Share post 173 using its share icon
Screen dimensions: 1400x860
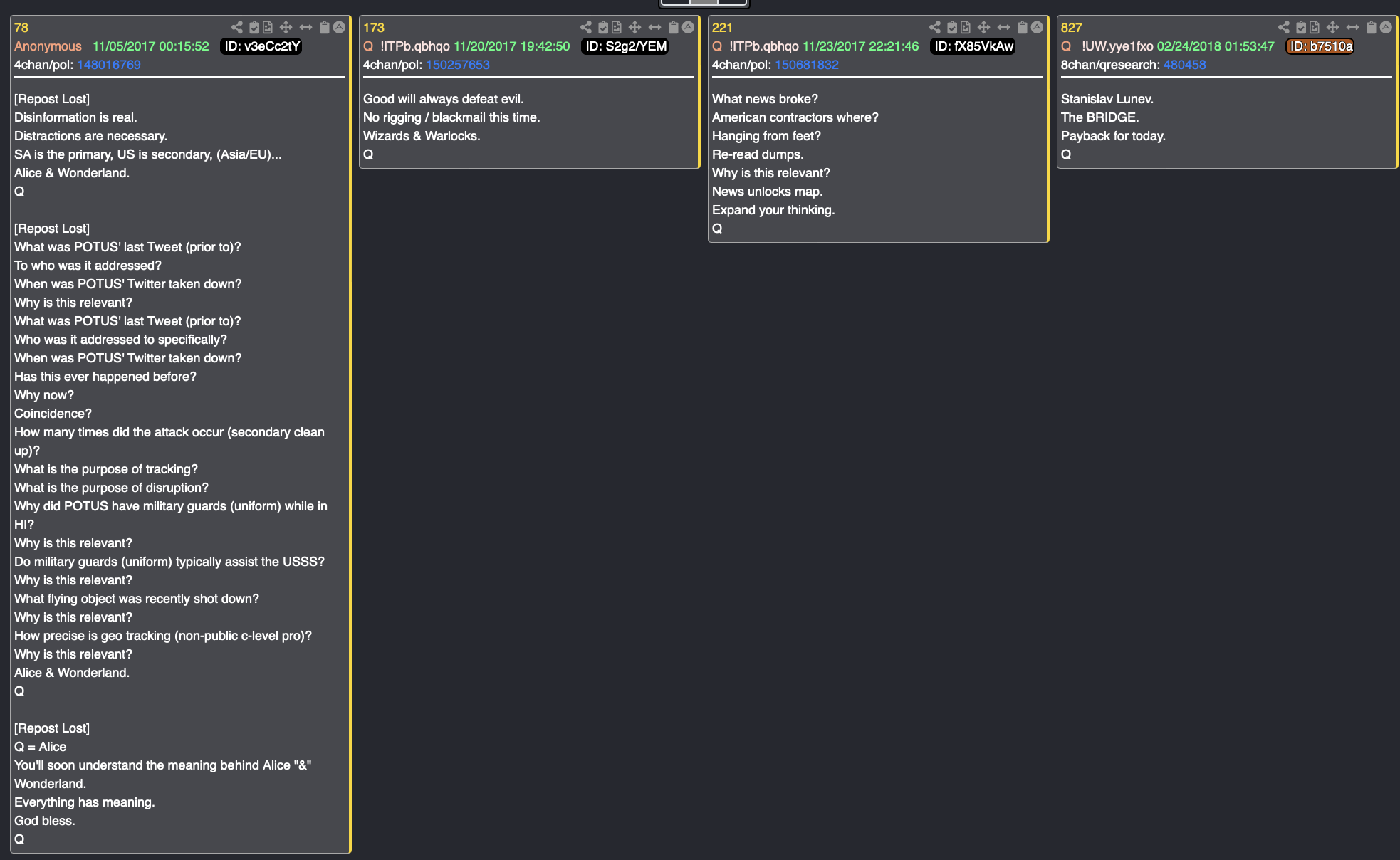point(586,28)
